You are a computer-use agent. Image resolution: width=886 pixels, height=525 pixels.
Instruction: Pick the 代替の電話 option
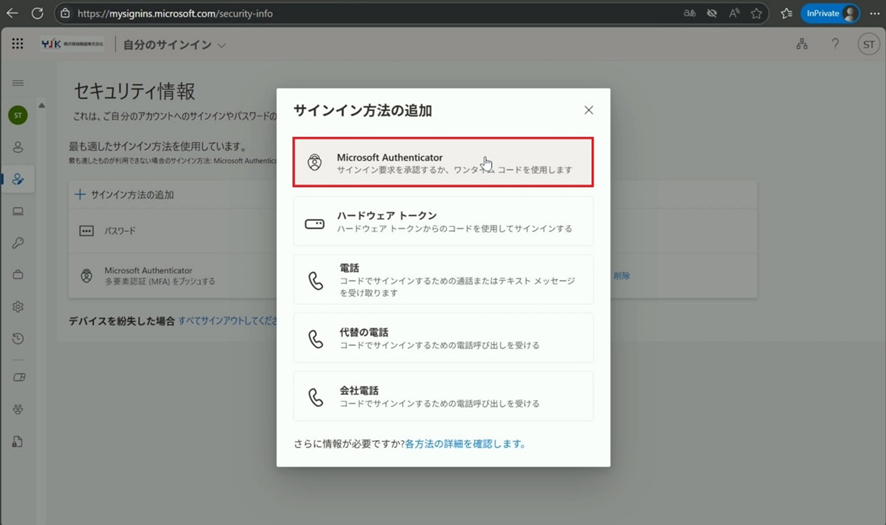[443, 338]
